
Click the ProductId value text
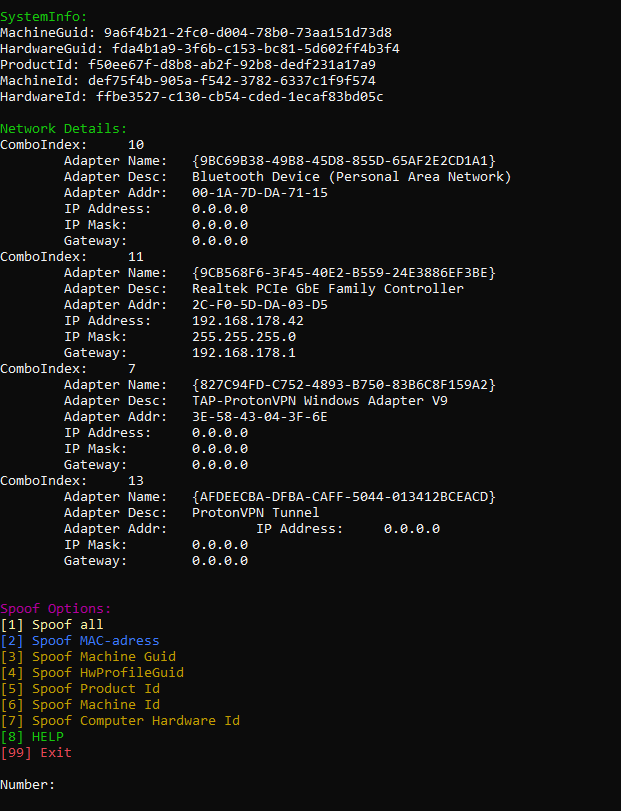(232, 65)
